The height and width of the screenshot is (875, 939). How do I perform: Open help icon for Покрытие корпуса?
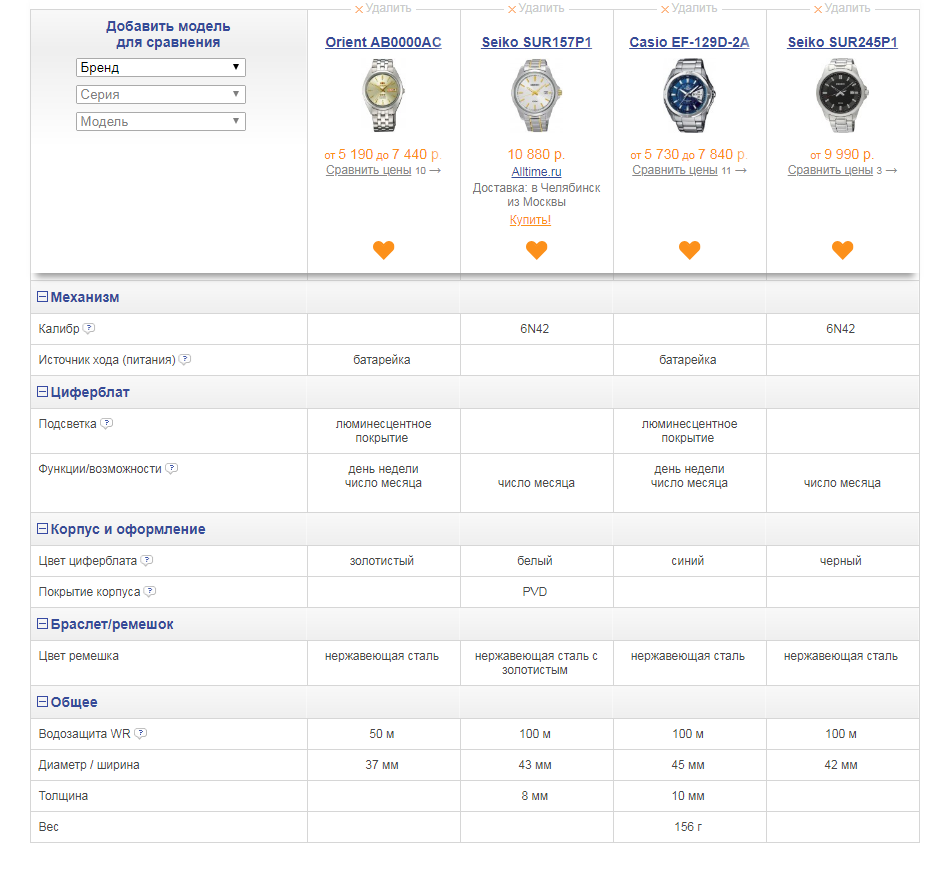pyautogui.click(x=150, y=591)
